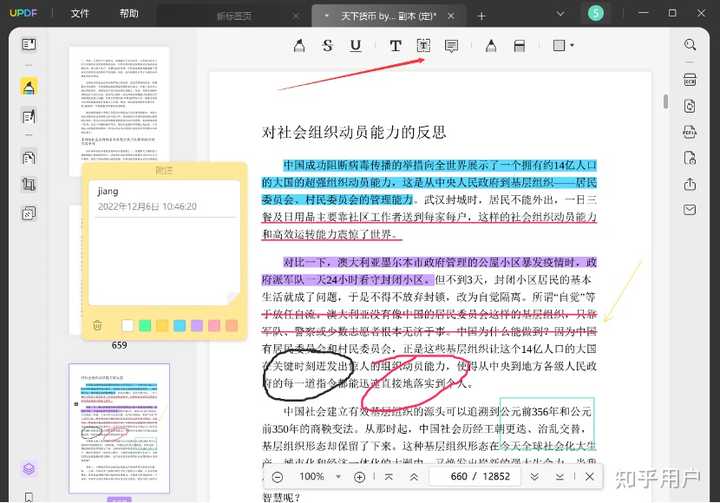Go to the previous page
Viewport: 720px width, 503px height.
(414, 477)
